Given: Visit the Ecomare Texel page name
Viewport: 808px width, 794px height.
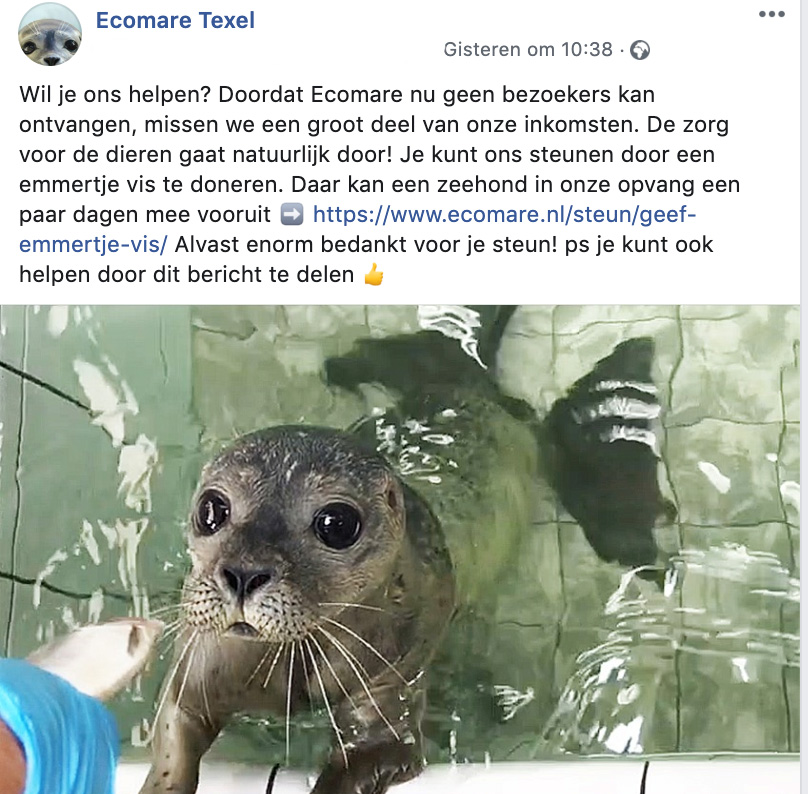Looking at the screenshot, I should [x=175, y=21].
